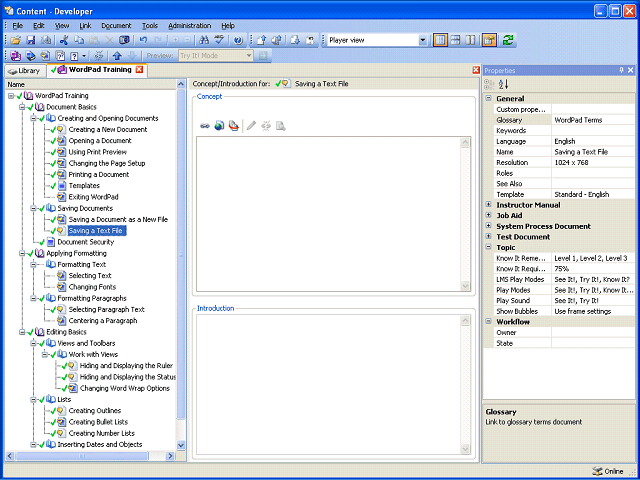The width and height of the screenshot is (640, 480).
Task: Toggle the first highlighted split layout button
Action: point(440,40)
